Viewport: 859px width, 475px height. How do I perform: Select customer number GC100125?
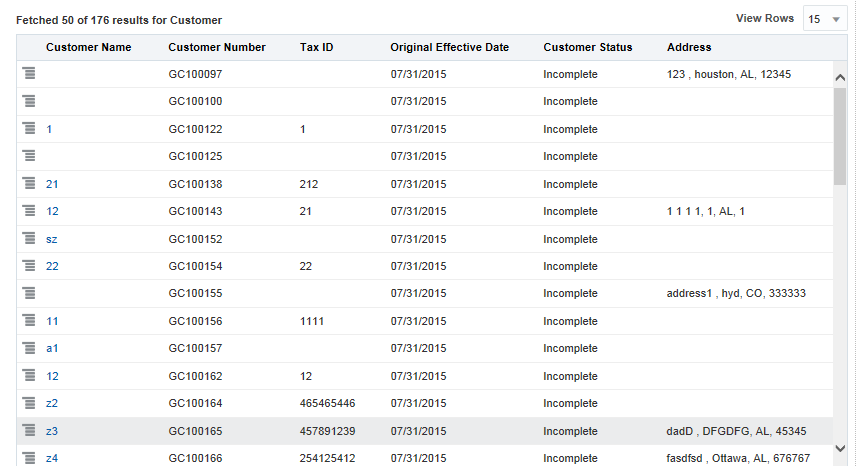coord(195,156)
